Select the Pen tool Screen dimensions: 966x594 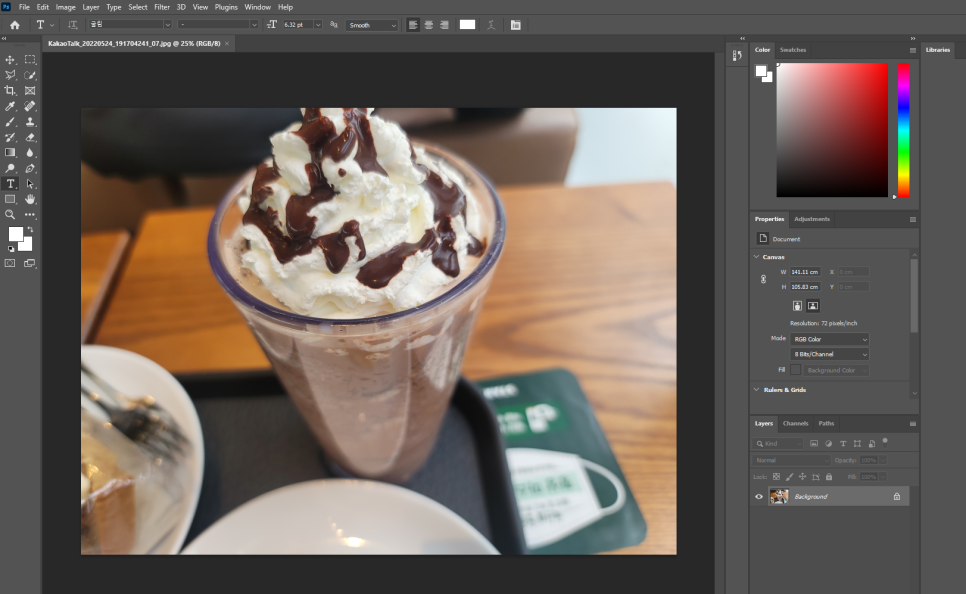pyautogui.click(x=30, y=168)
